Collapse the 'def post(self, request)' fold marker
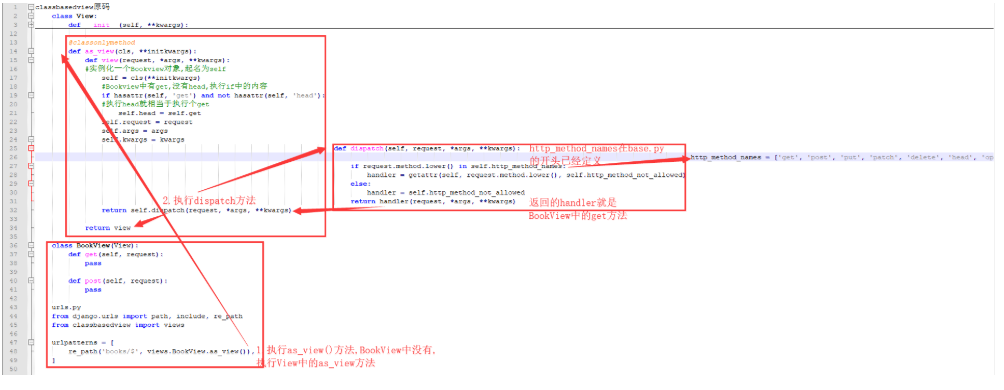The image size is (1004, 390). coord(31,280)
